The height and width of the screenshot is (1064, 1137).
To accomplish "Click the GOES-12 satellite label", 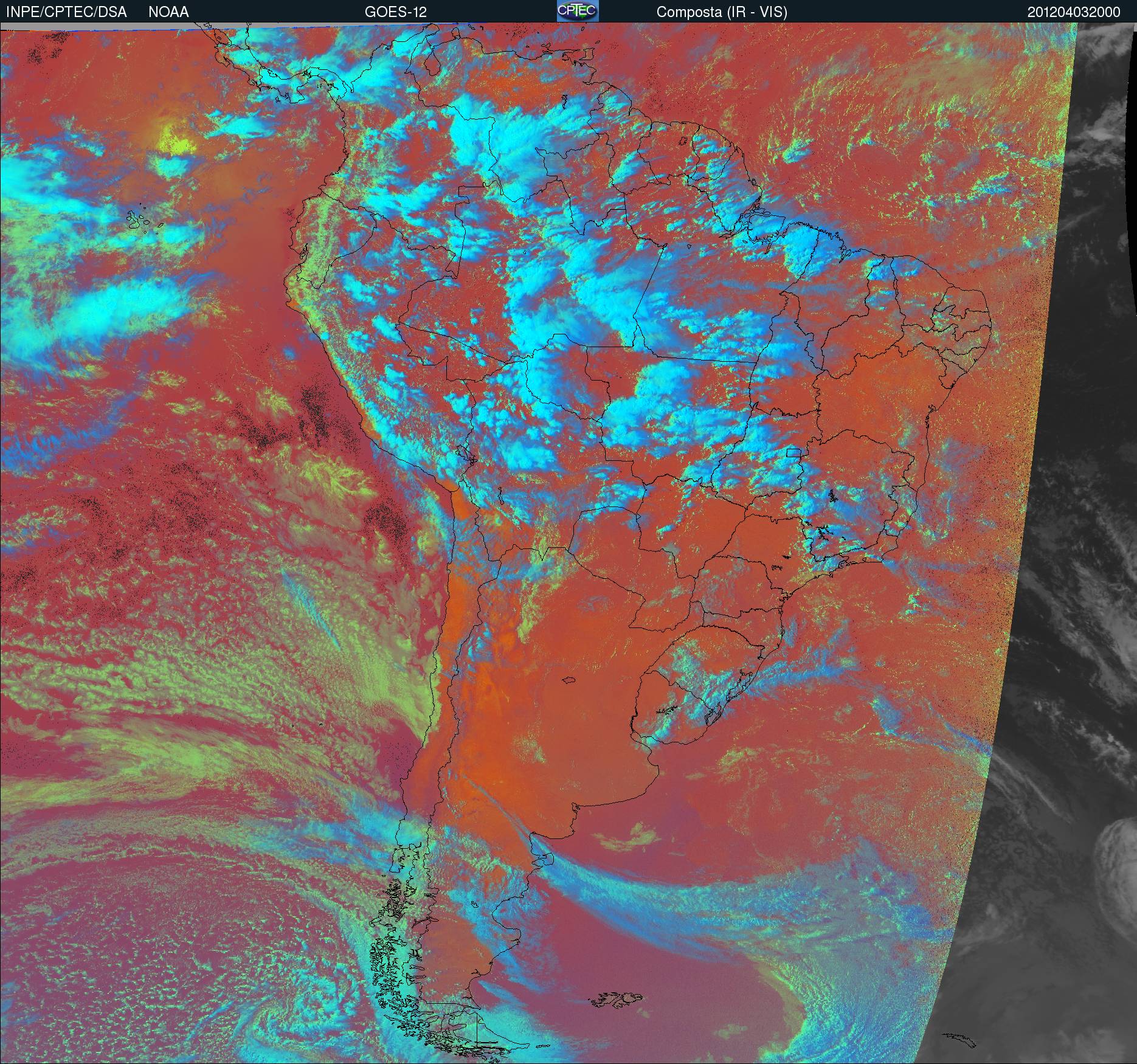I will [395, 12].
